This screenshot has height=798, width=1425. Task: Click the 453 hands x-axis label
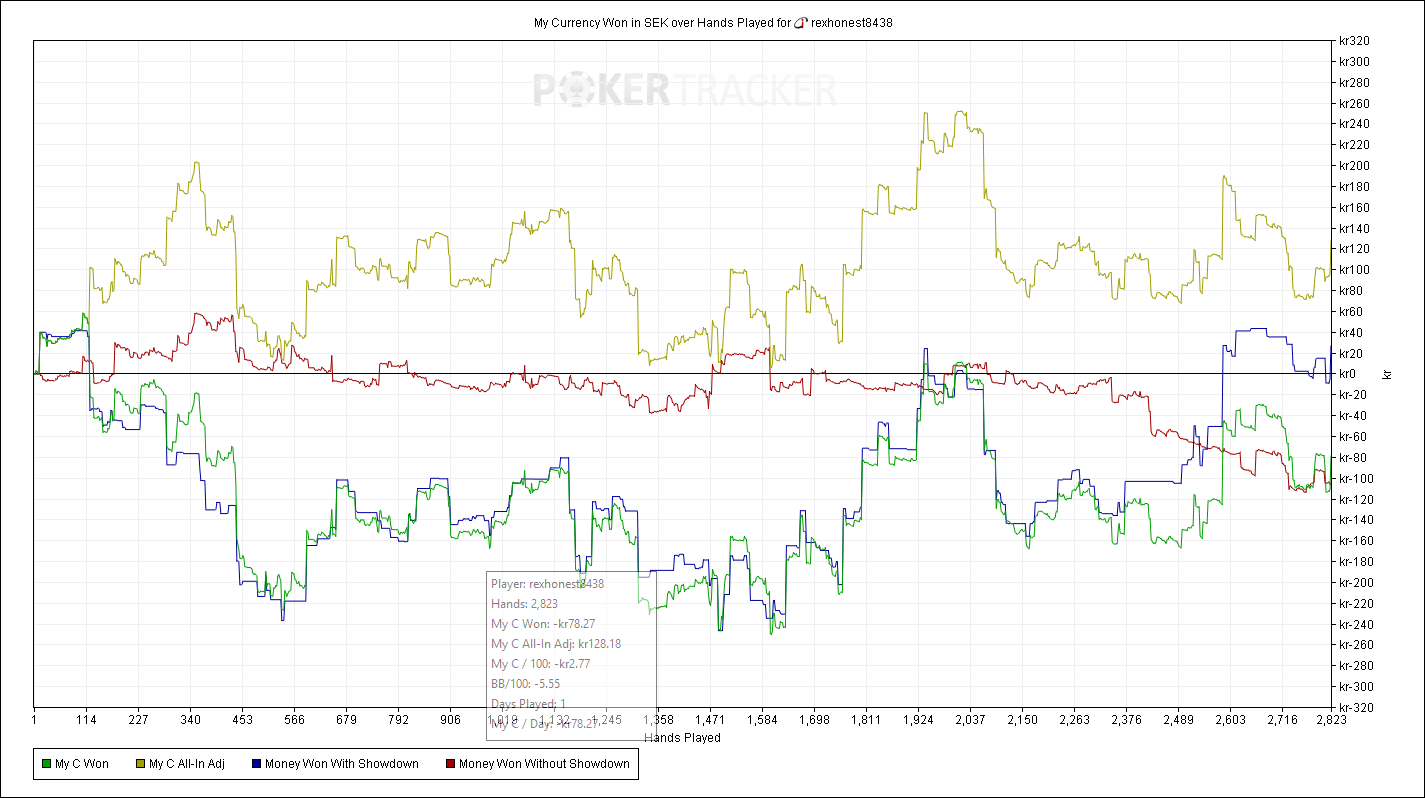point(241,719)
